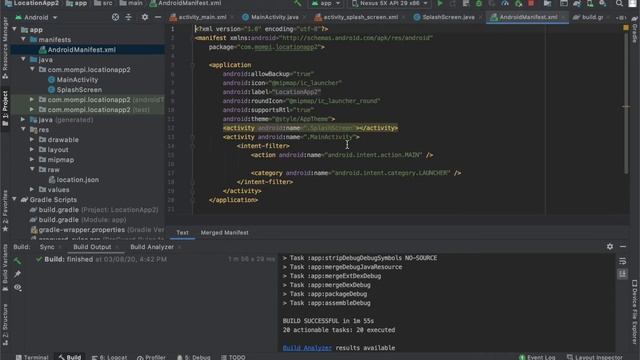
Task: Open the app run configuration dropdown
Action: coord(326,4)
